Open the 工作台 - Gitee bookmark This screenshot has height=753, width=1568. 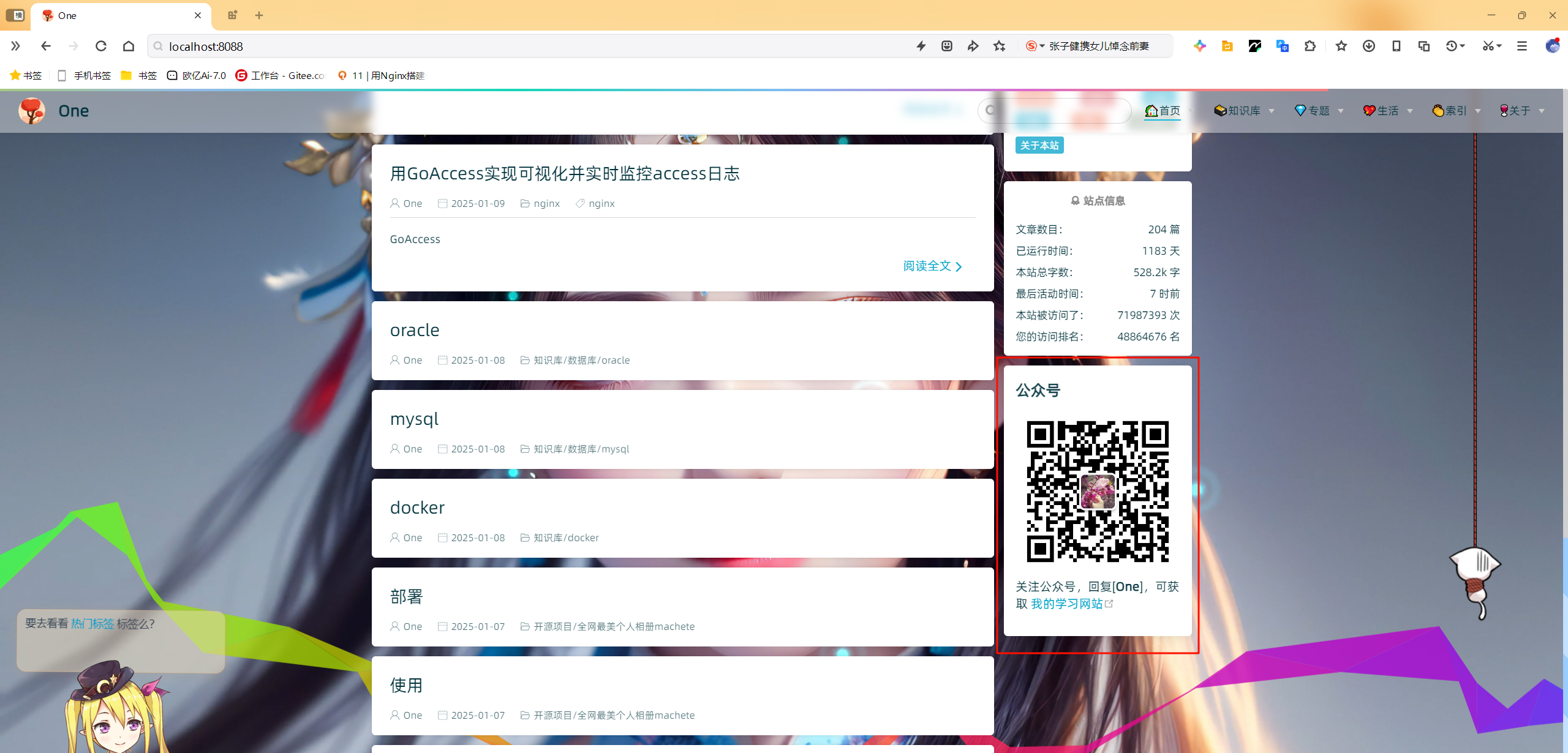(x=281, y=75)
